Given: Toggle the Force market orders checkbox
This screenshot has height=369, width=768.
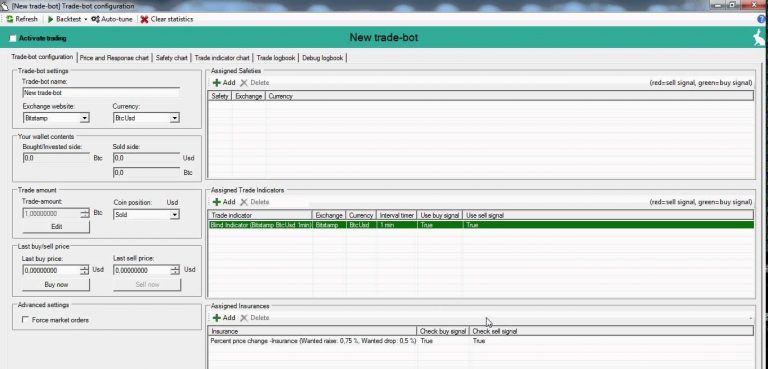Looking at the screenshot, I should pos(25,320).
